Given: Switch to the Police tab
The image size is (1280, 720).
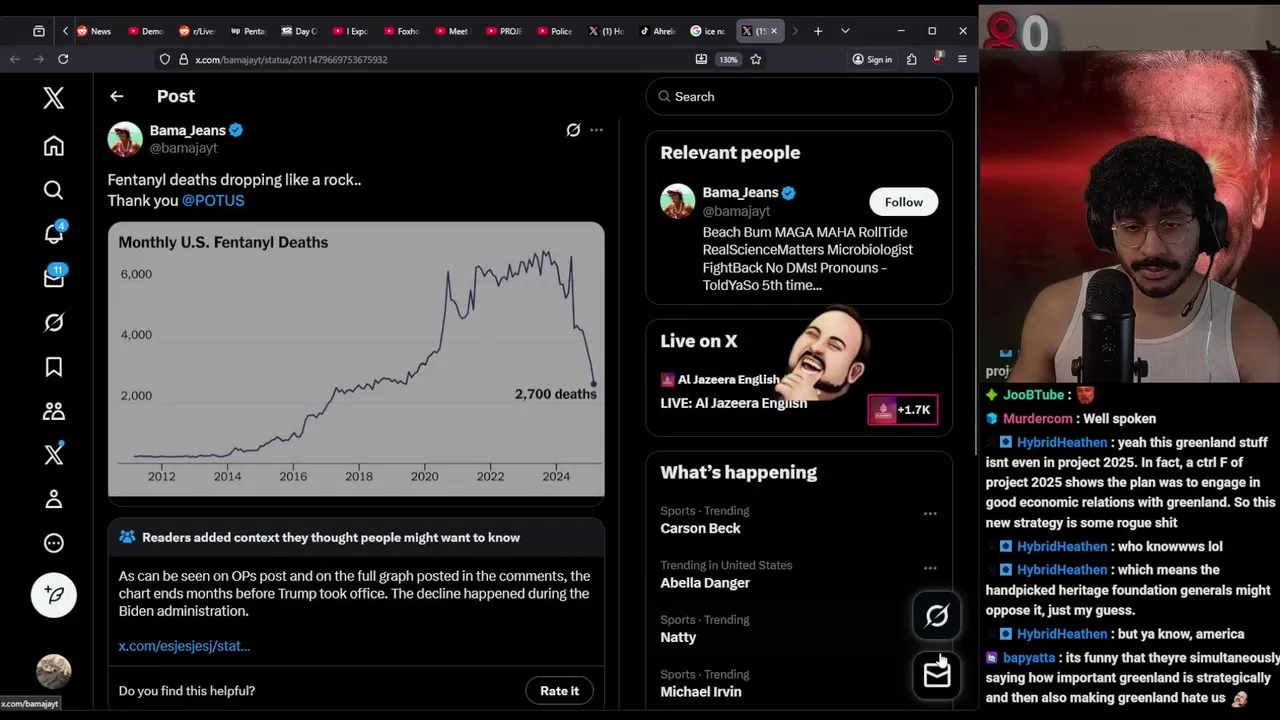Looking at the screenshot, I should click(554, 31).
